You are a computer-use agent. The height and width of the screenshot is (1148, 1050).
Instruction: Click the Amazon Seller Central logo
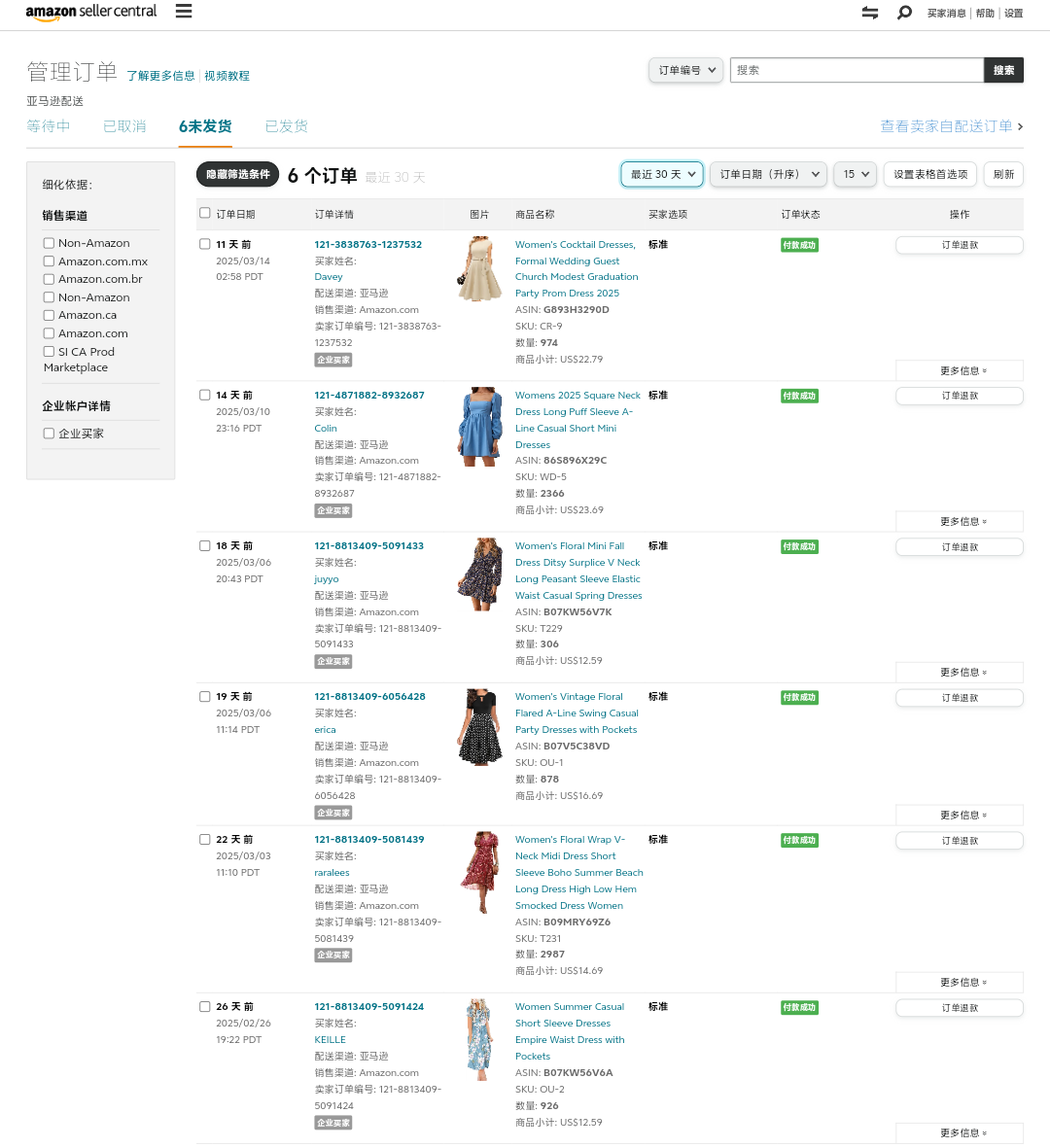91,12
